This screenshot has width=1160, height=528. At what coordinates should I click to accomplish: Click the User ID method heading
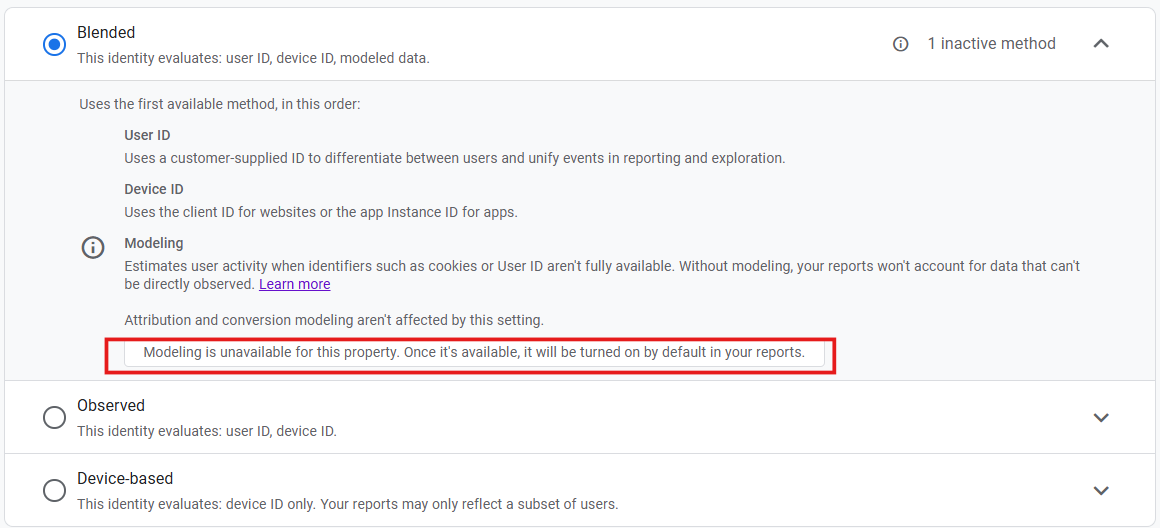pyautogui.click(x=147, y=135)
